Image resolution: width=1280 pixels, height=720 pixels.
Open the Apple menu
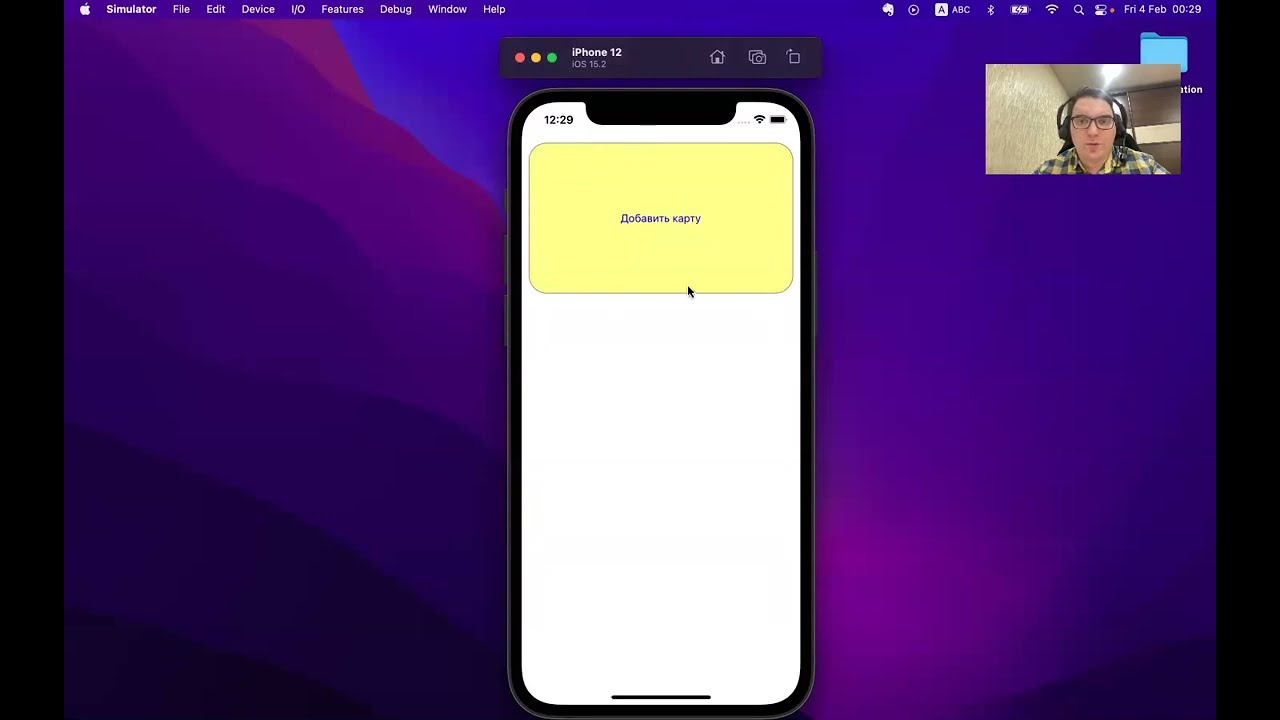[85, 9]
